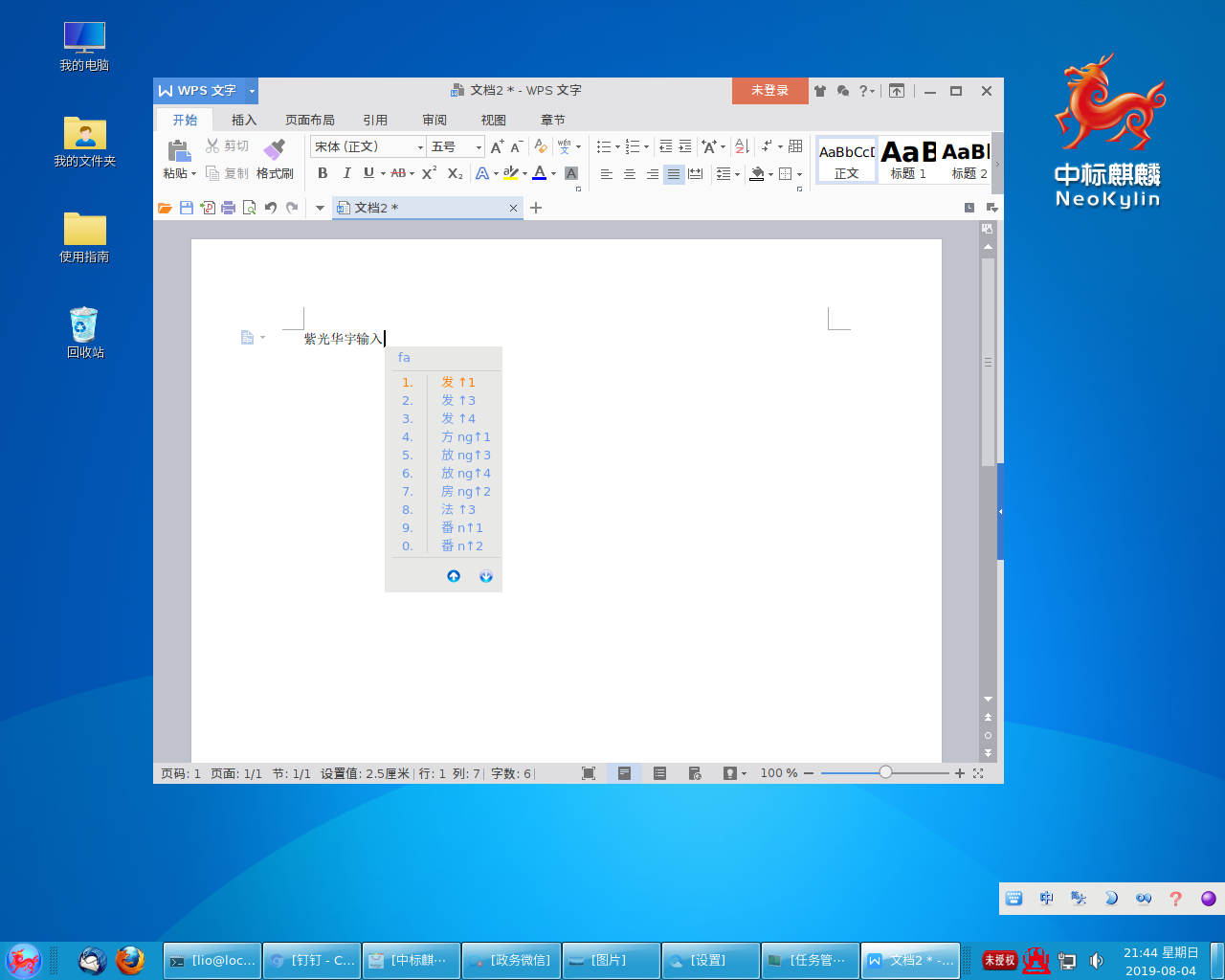The height and width of the screenshot is (980, 1225).
Task: Open print preview icon
Action: pos(250,208)
